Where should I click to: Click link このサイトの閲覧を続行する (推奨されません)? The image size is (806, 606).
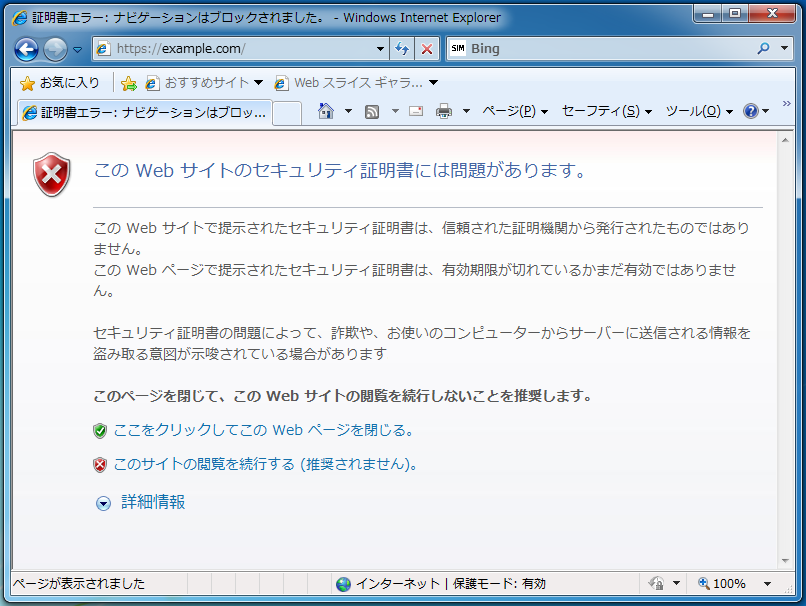265,464
